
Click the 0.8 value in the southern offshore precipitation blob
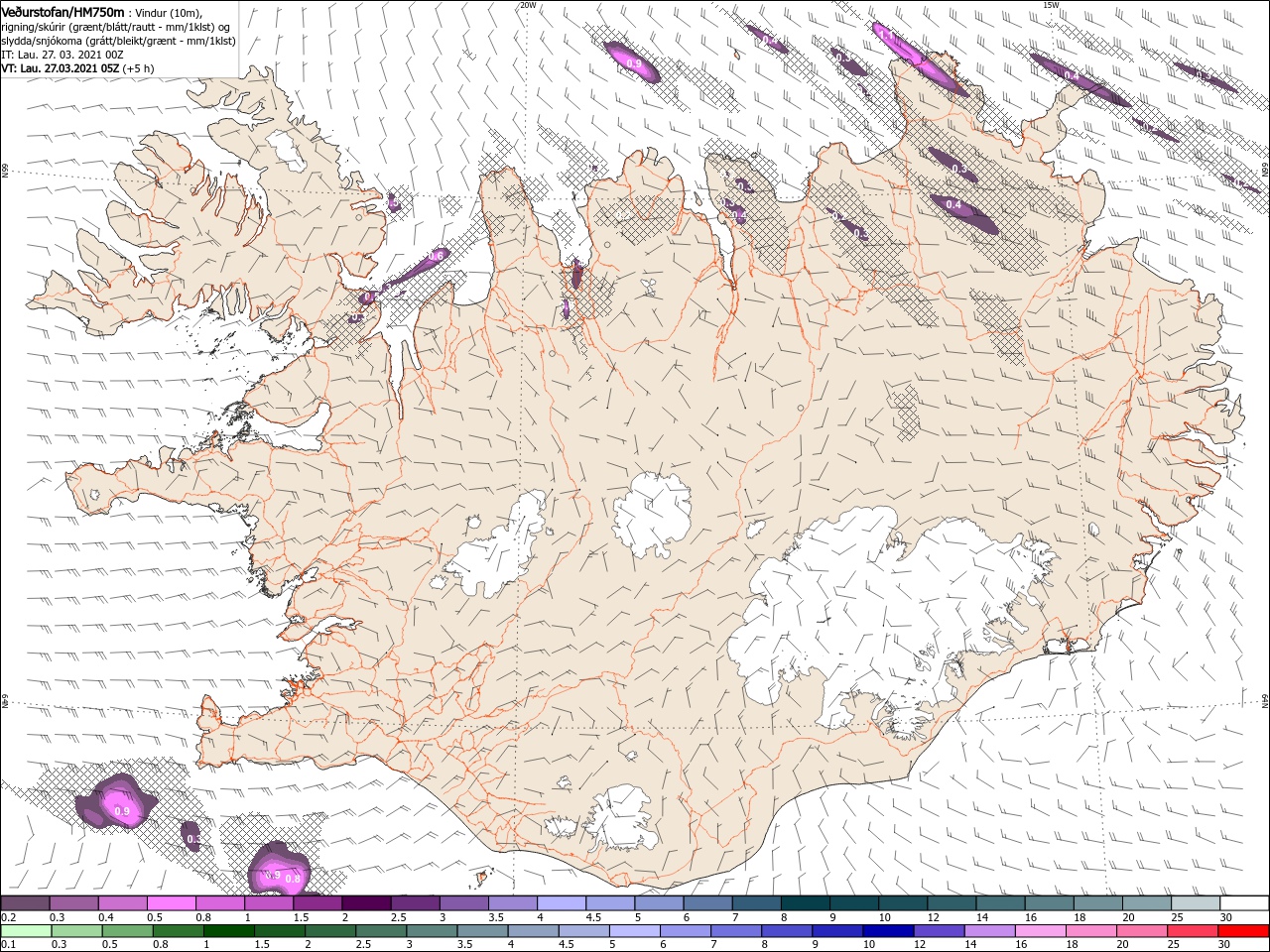tap(293, 879)
